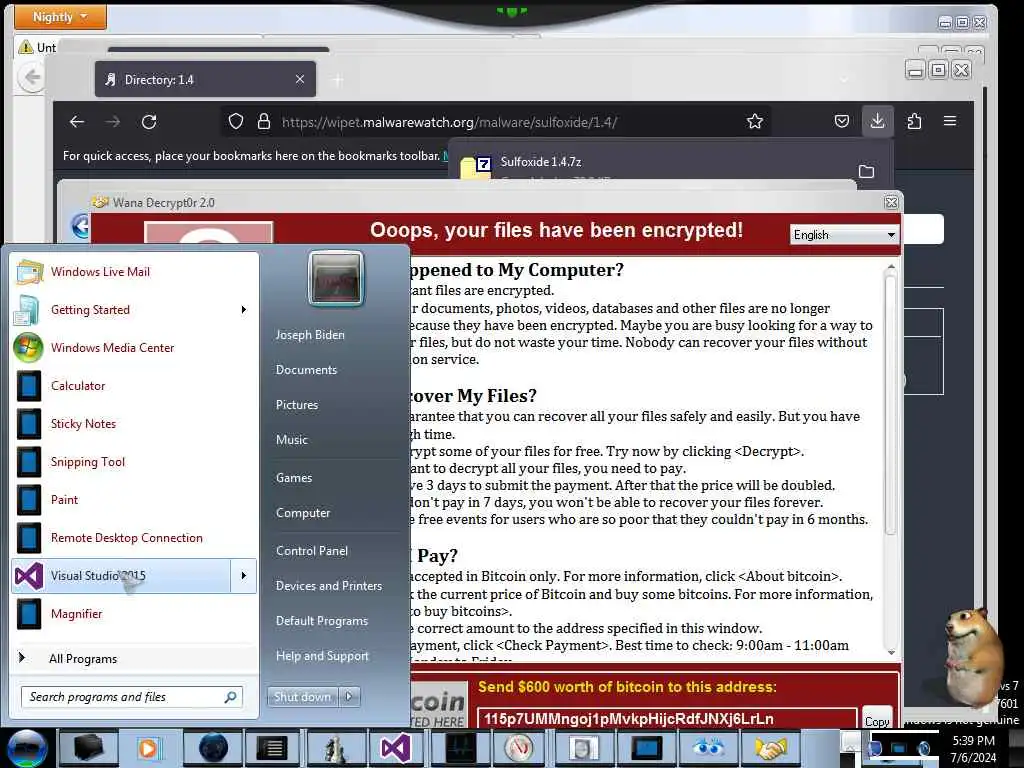Image resolution: width=1024 pixels, height=768 pixels.
Task: Open the English language dropdown
Action: tap(844, 235)
